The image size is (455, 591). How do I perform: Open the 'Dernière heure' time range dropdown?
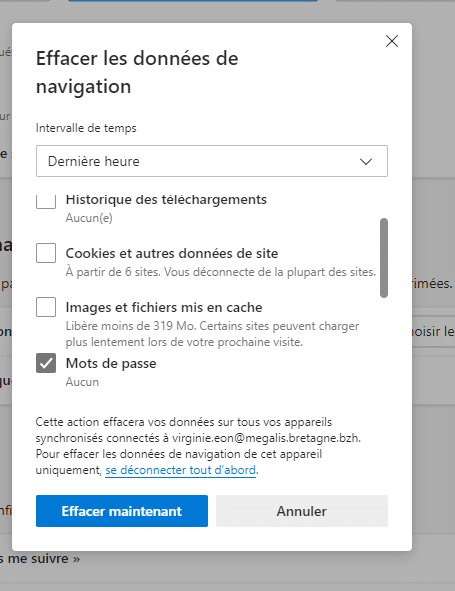click(x=212, y=161)
